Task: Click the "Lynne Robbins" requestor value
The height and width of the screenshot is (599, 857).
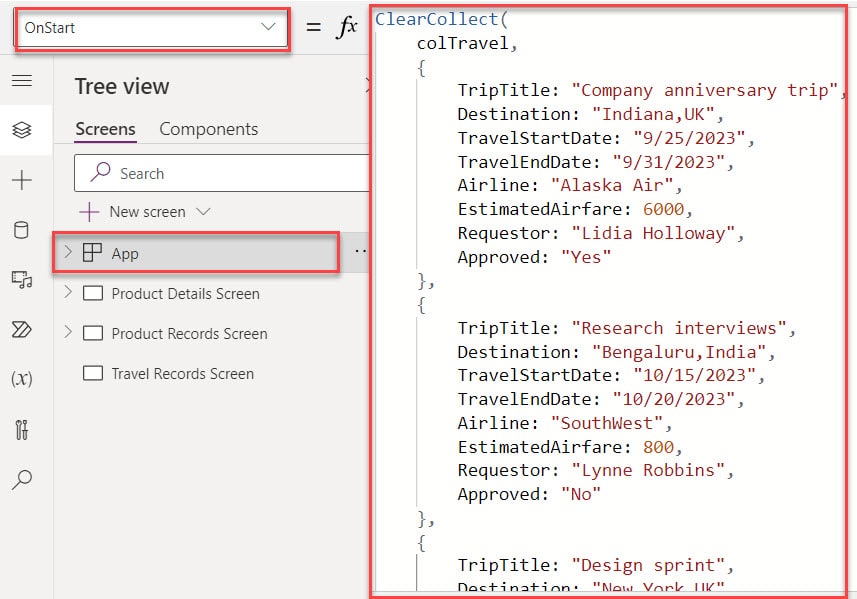Action: coord(648,471)
